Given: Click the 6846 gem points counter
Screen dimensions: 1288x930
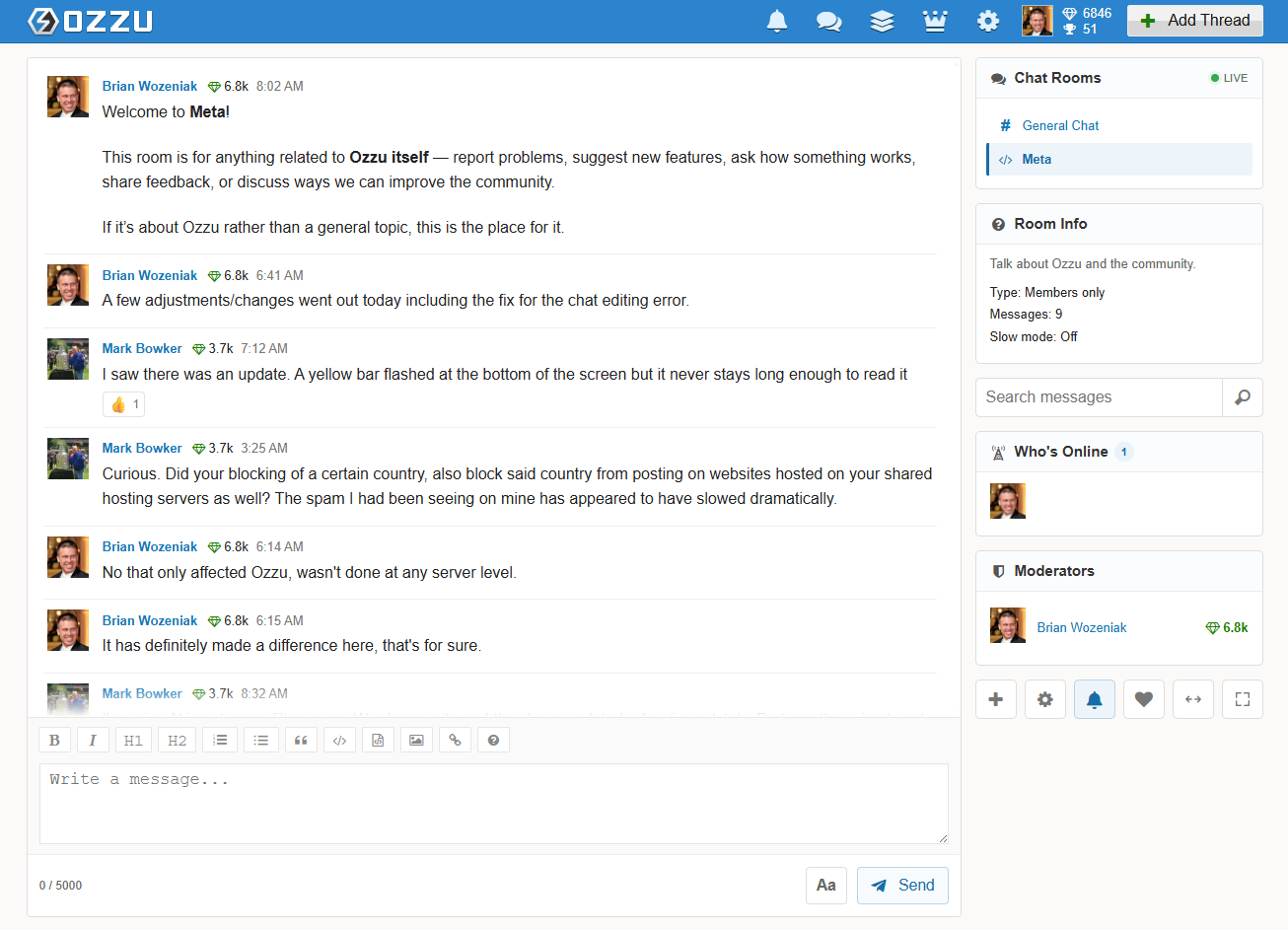Looking at the screenshot, I should tap(1087, 13).
